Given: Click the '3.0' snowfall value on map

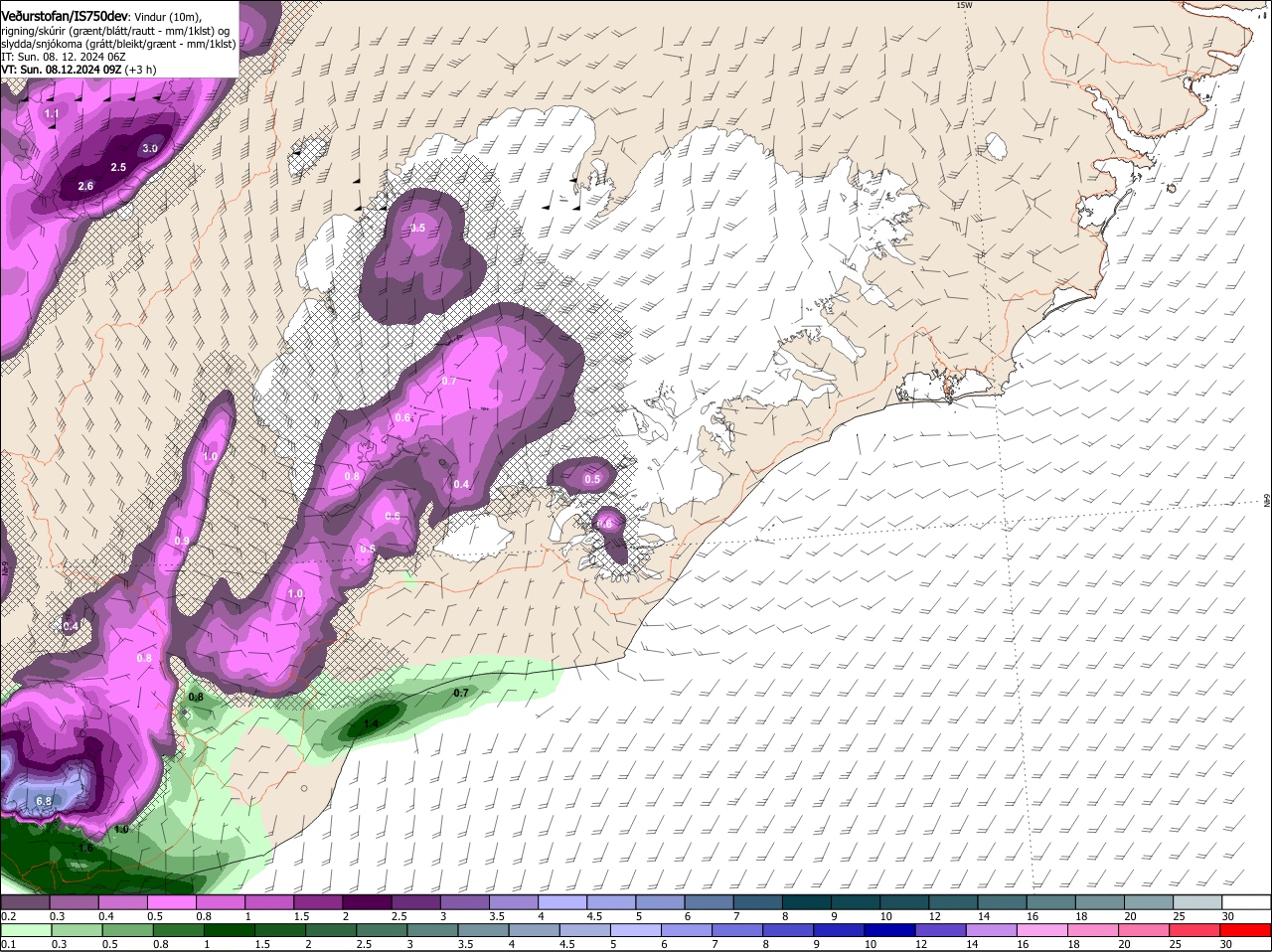Looking at the screenshot, I should click(150, 148).
